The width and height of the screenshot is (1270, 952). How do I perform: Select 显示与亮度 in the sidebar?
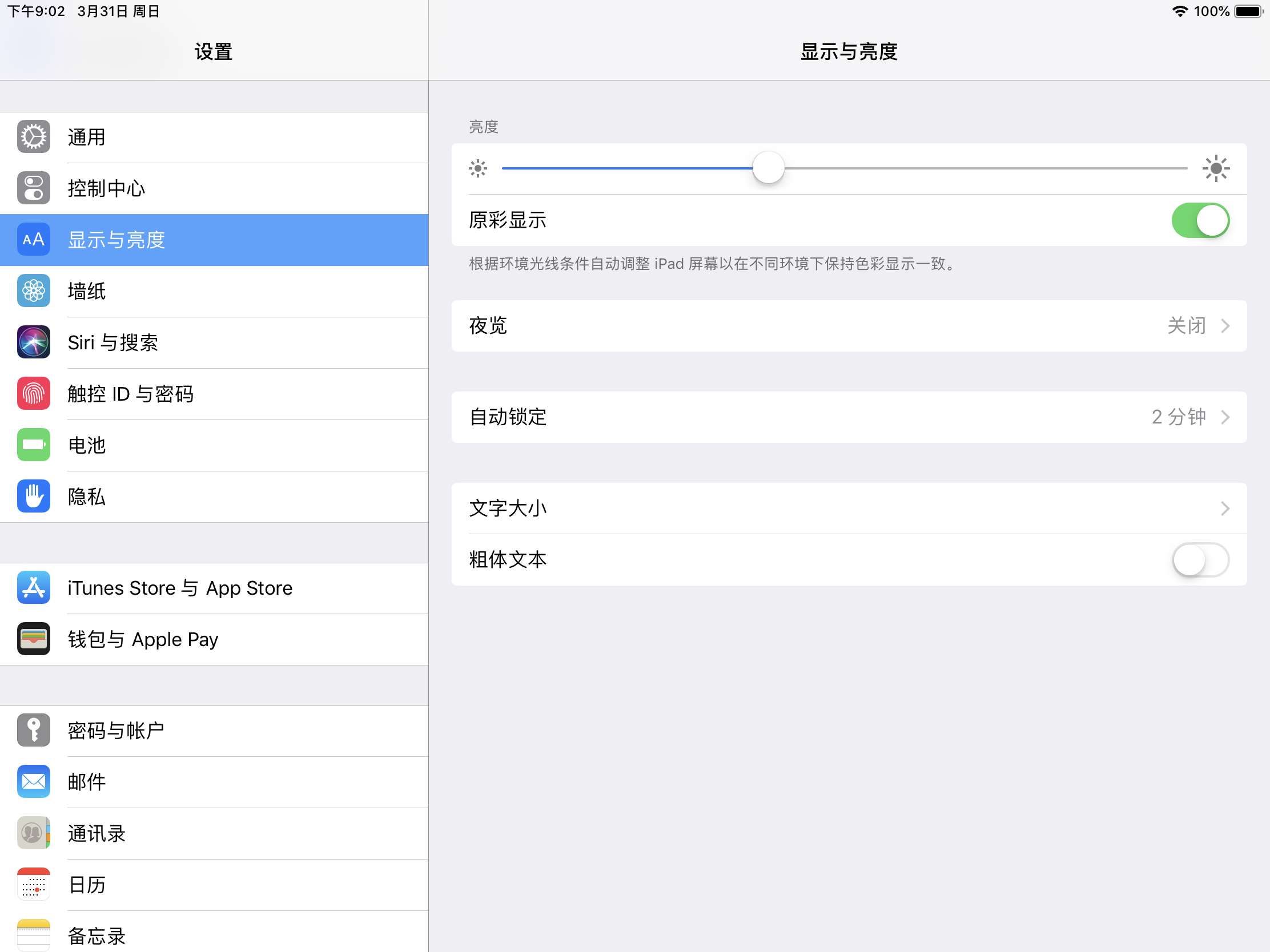tap(214, 240)
